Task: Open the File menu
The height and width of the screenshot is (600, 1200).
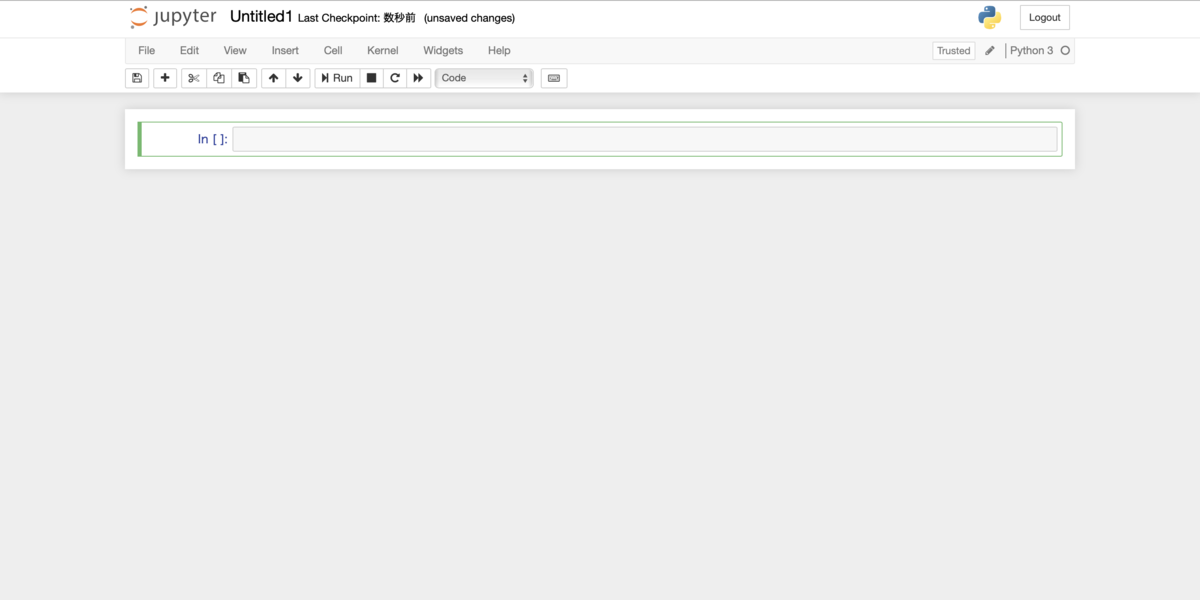Action: [x=147, y=50]
